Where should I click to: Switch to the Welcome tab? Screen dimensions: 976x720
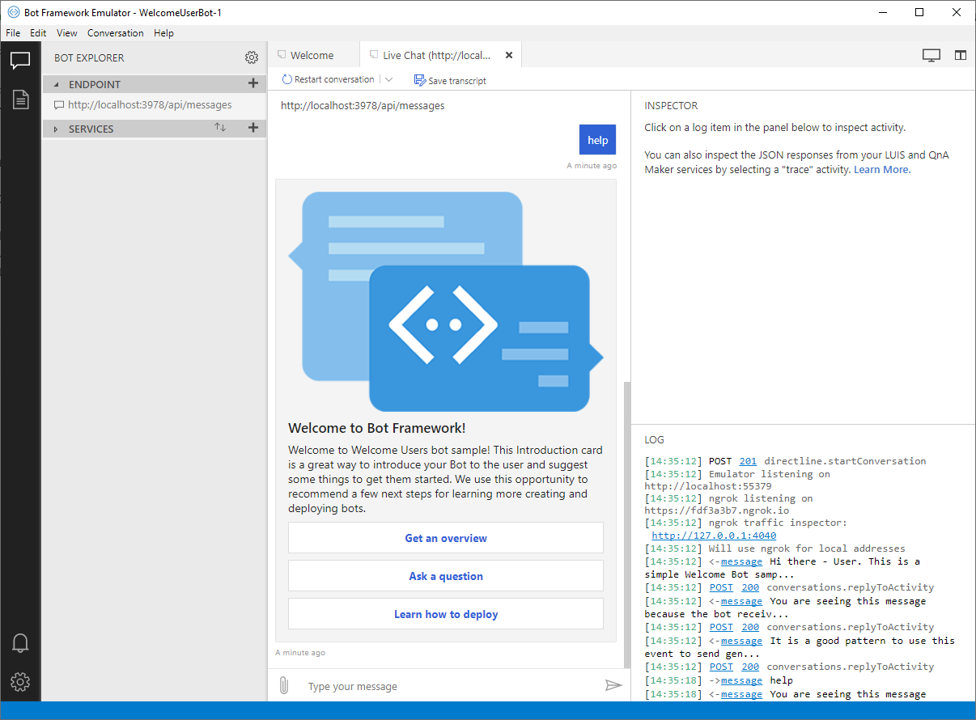tap(311, 56)
